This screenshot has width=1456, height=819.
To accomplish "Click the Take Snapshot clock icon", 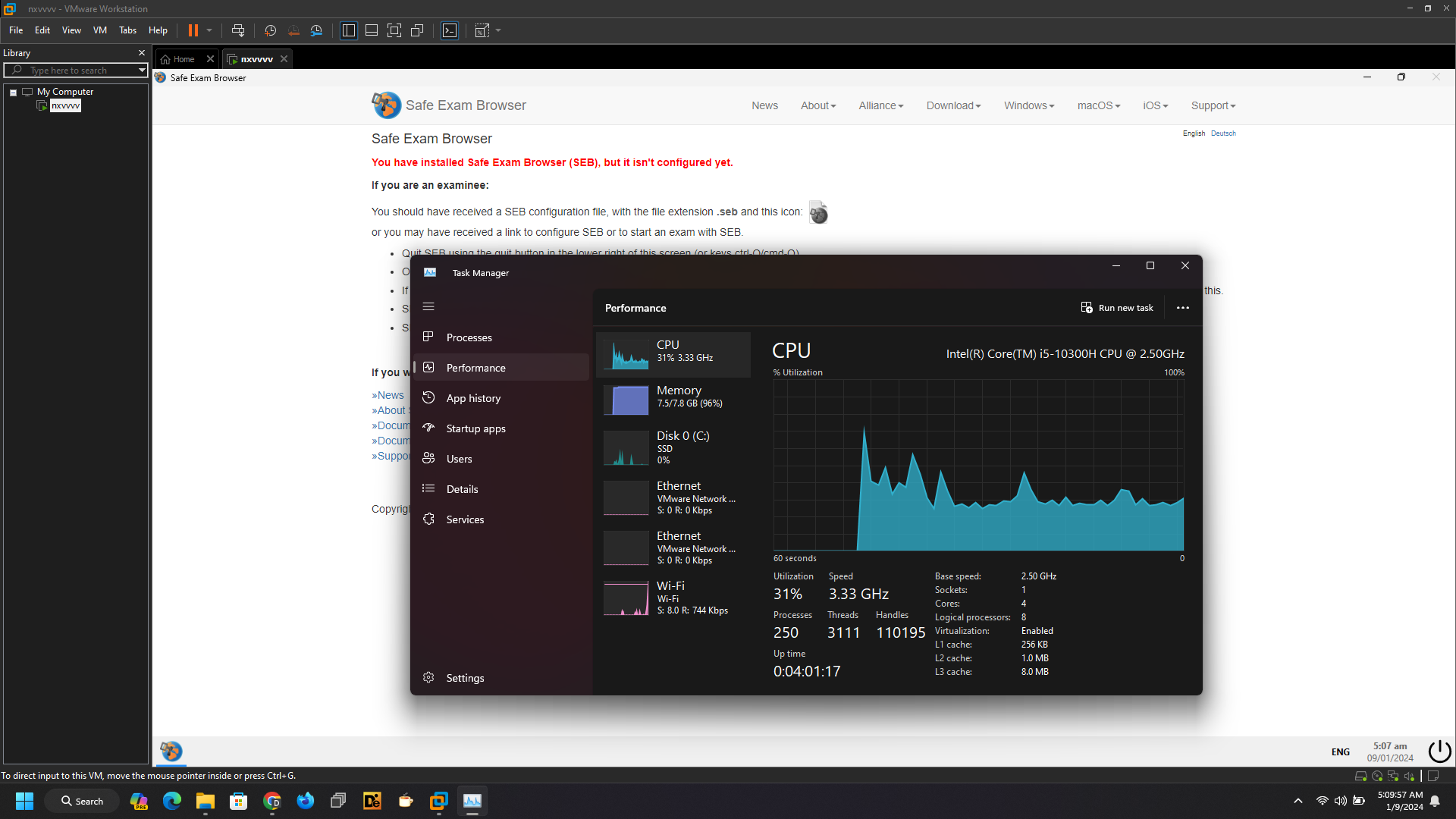I will click(270, 30).
